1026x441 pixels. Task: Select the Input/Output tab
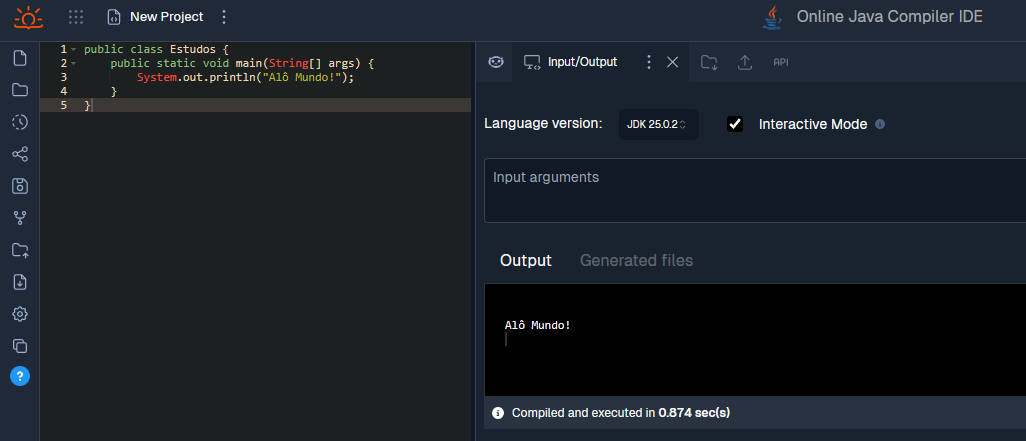(571, 62)
